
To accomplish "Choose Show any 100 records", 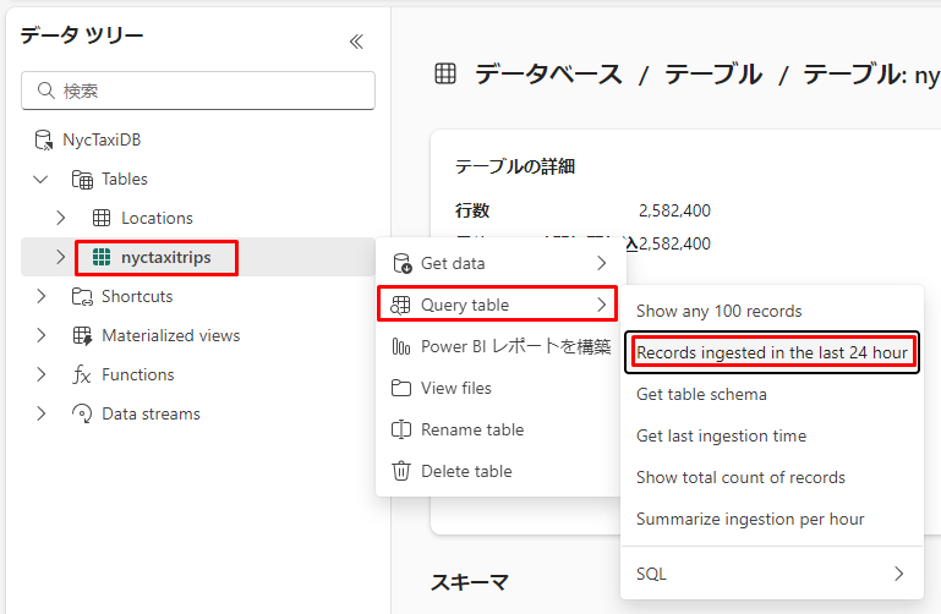I will [719, 311].
